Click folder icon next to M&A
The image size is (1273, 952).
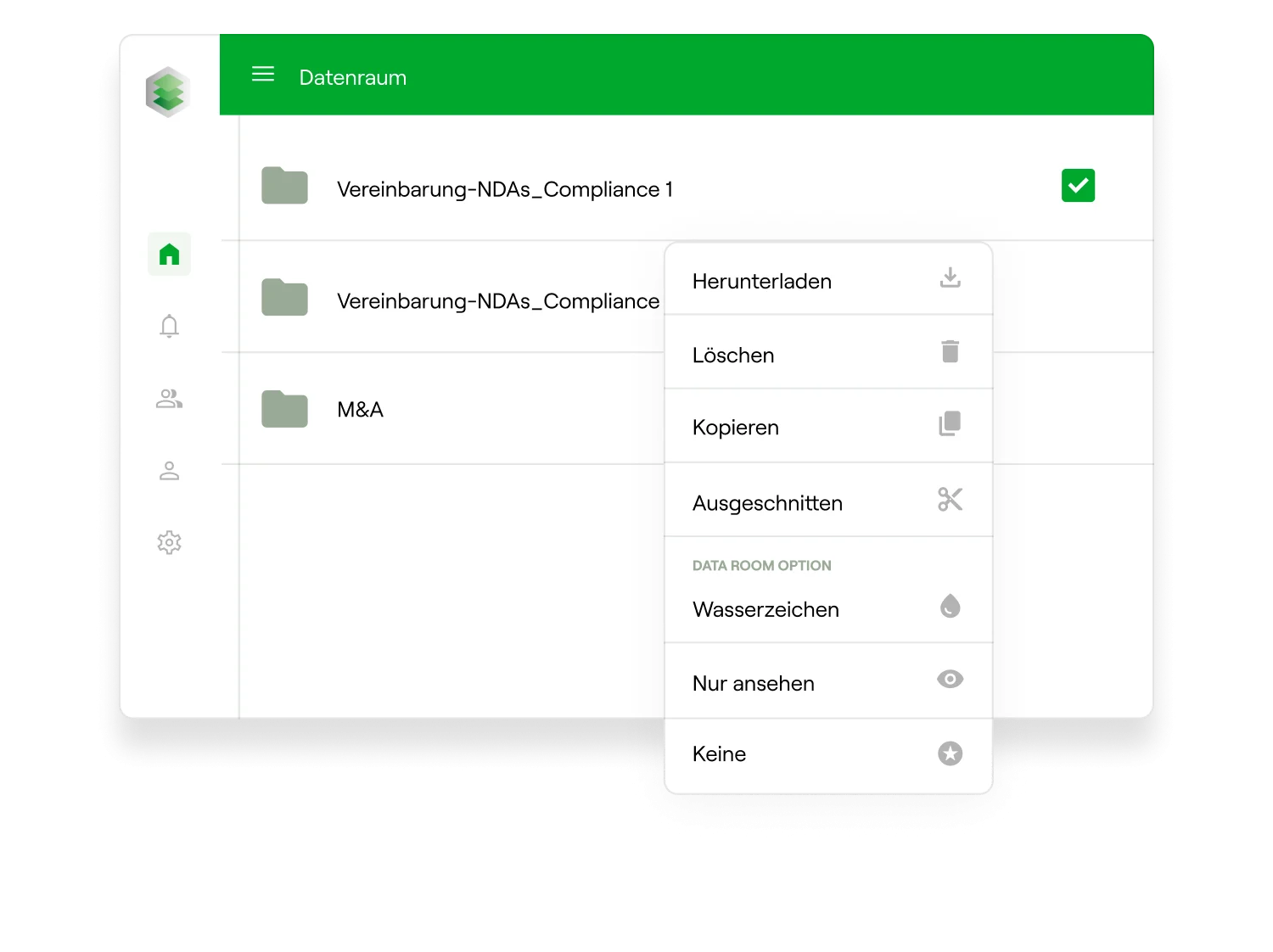point(284,409)
